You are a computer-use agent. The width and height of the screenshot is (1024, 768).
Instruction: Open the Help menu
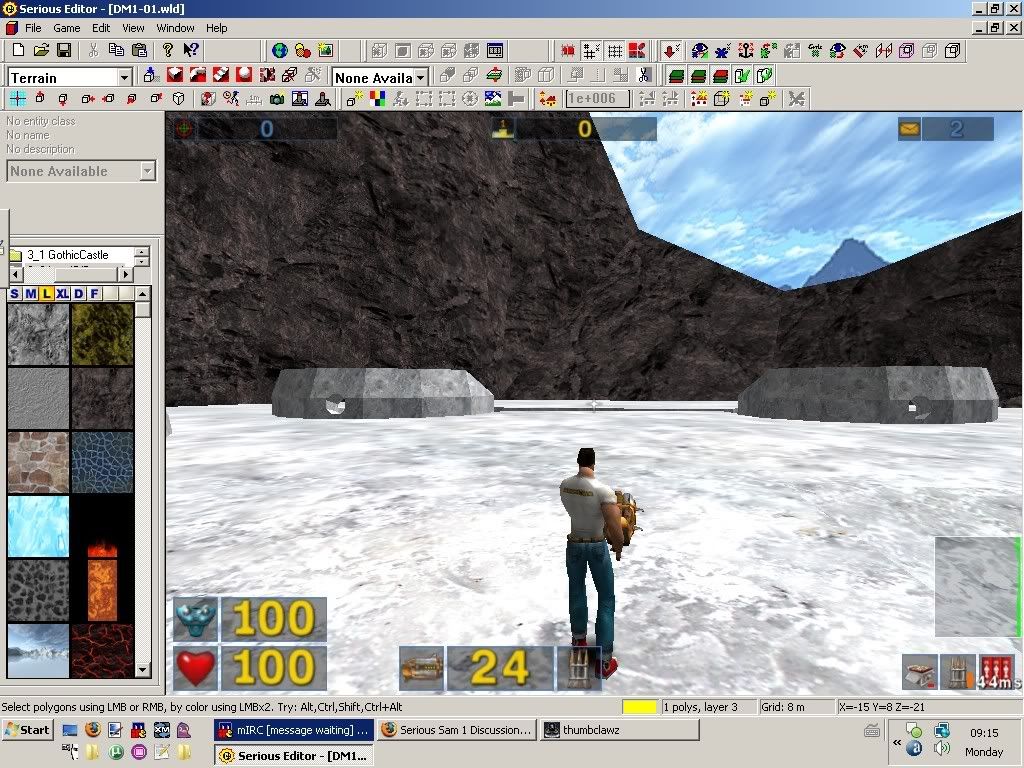coord(216,28)
